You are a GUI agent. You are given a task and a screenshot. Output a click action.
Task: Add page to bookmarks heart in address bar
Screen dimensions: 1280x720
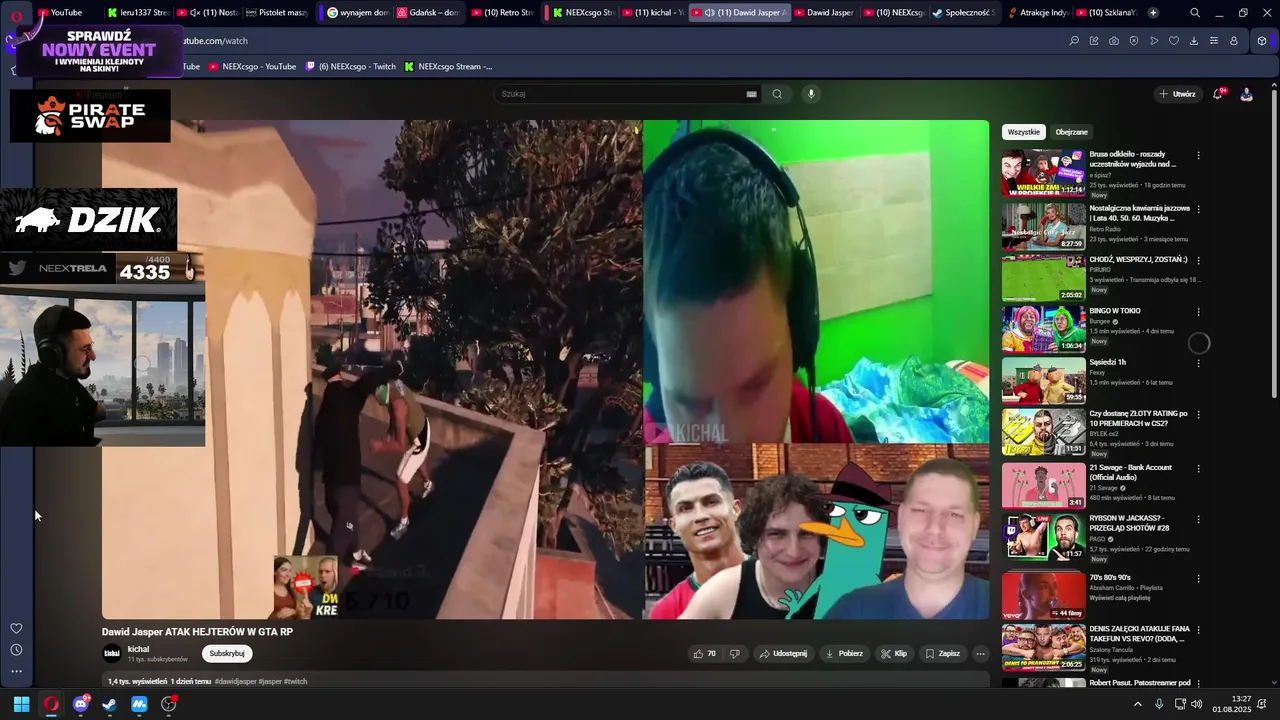pyautogui.click(x=1174, y=41)
